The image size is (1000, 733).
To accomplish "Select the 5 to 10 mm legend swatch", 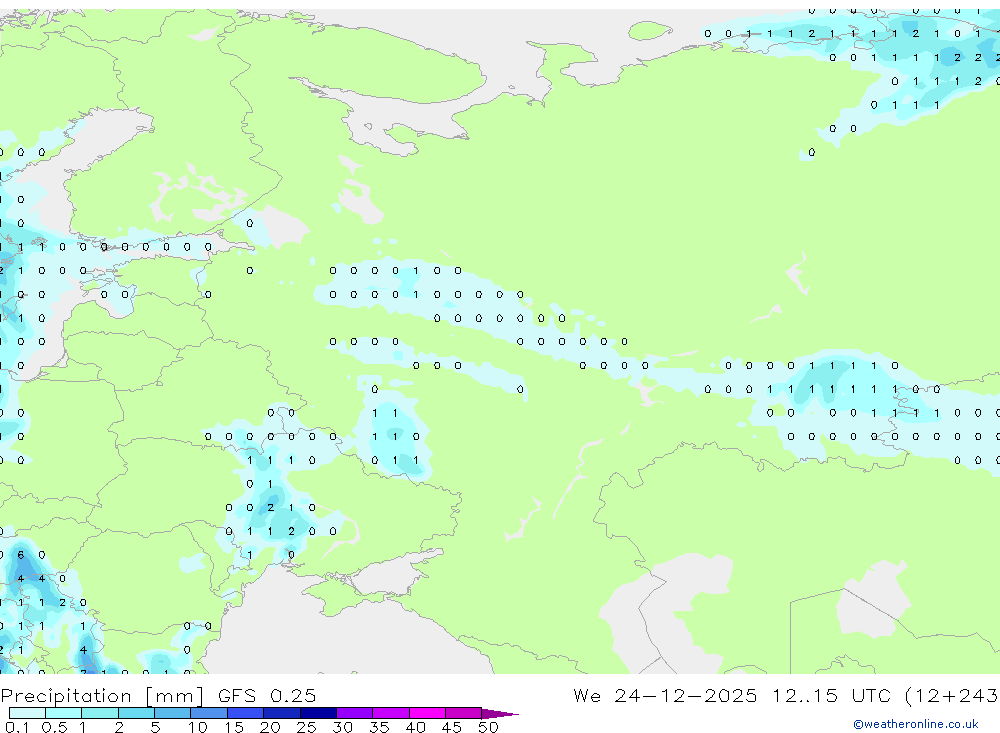I will (172, 713).
